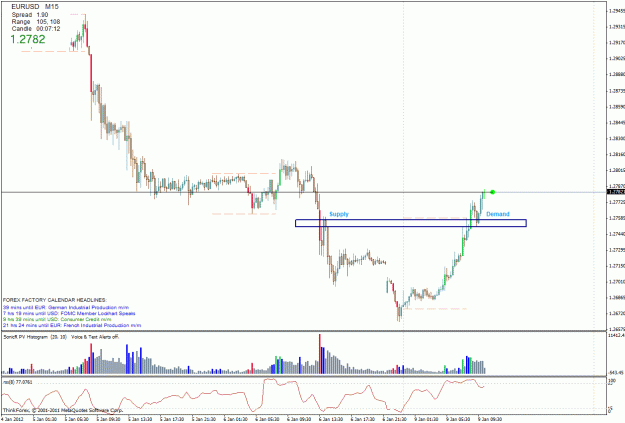
Task: Open the USD Consumer Credit headline
Action: [x=57, y=319]
